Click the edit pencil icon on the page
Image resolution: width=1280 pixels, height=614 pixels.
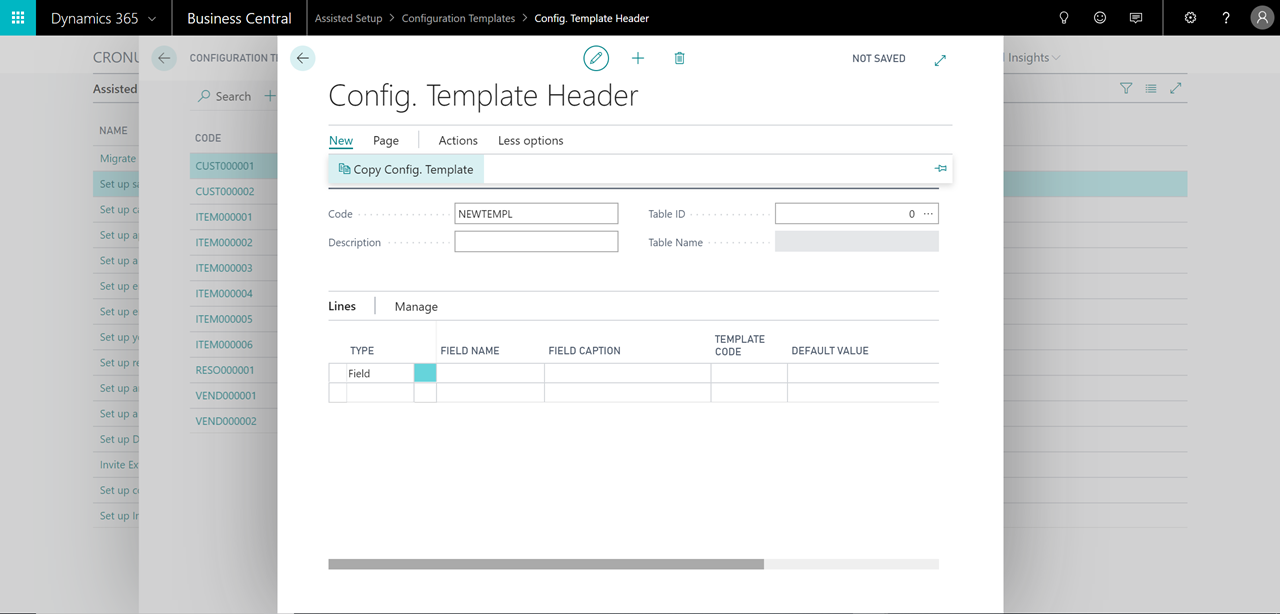coord(596,58)
